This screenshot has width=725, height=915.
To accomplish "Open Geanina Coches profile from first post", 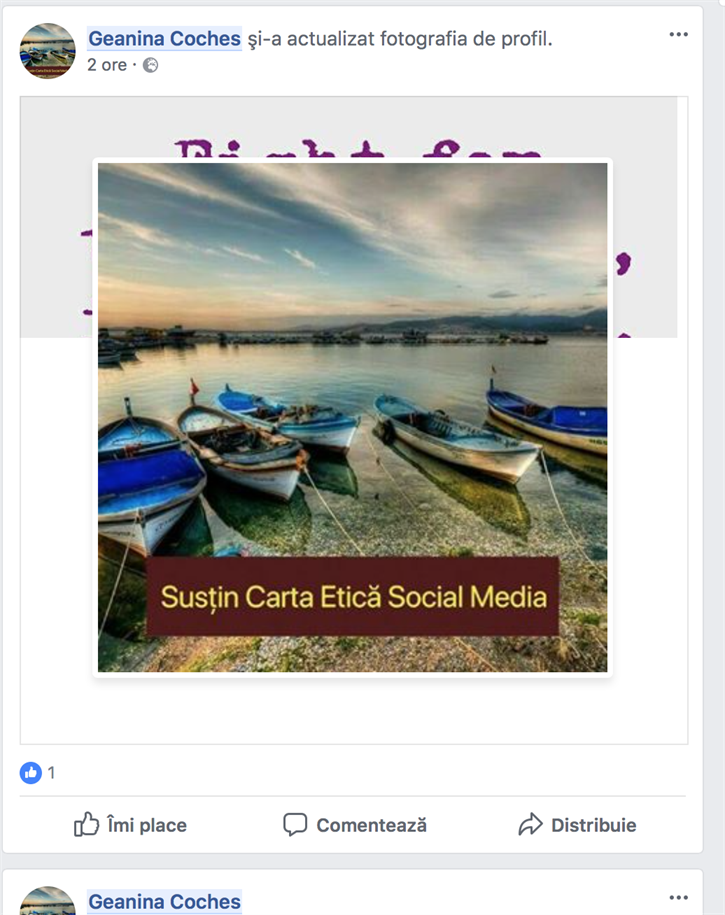I will point(164,39).
